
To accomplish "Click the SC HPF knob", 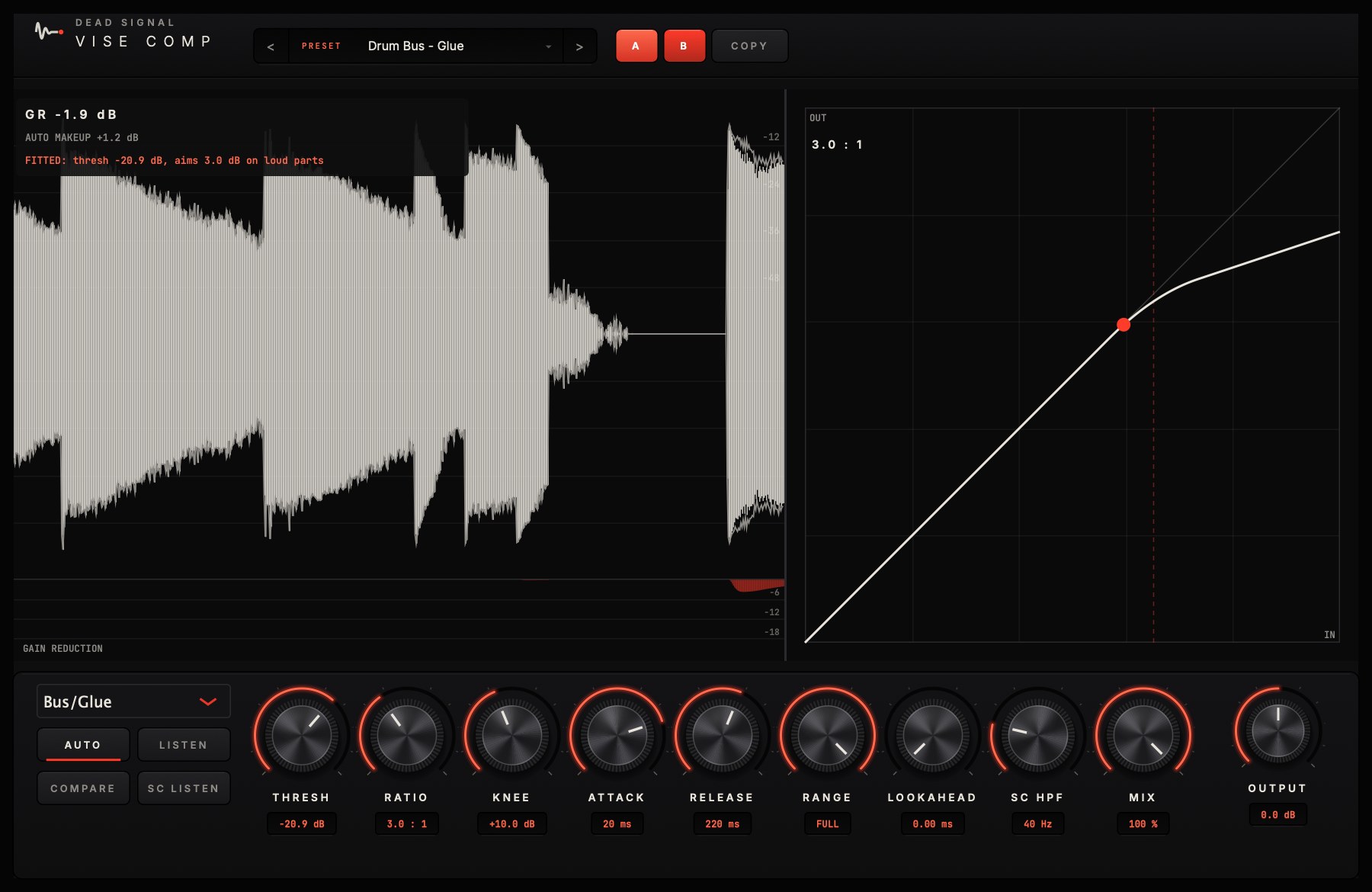I will 1038,735.
